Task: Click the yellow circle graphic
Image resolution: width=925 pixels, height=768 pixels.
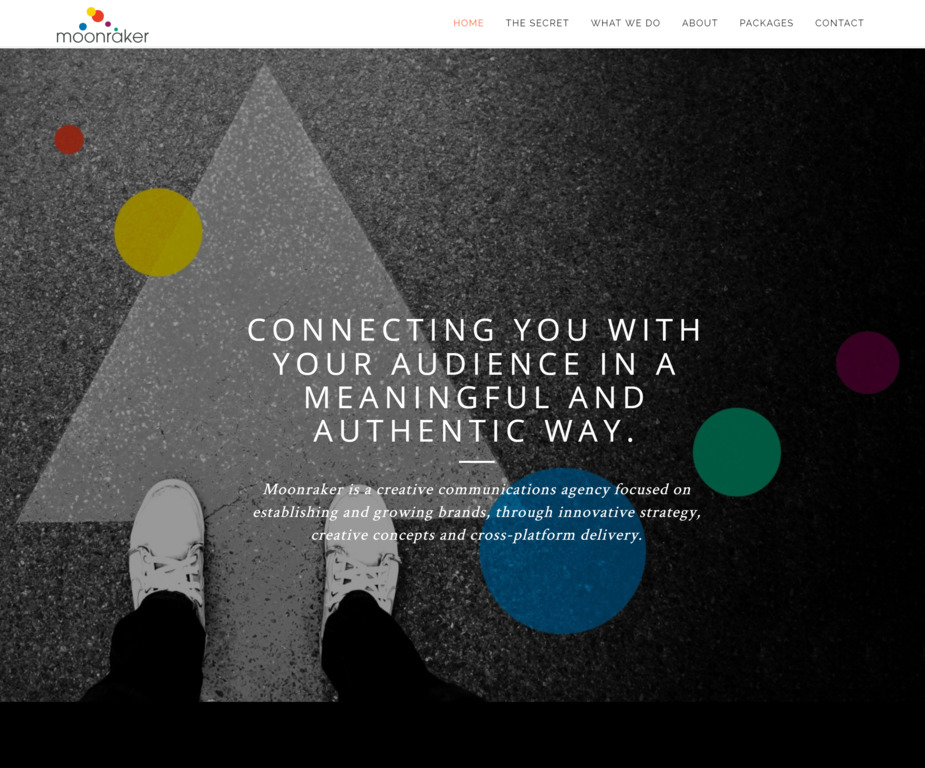Action: click(158, 232)
